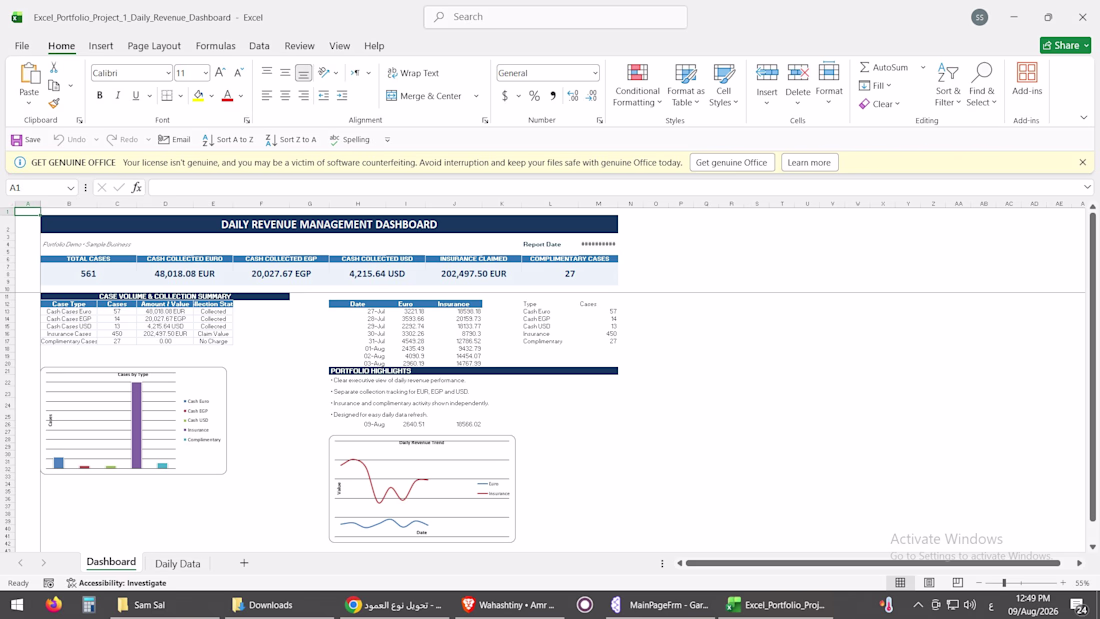Open the Insert cells icon
Screen dimensions: 1100x619
click(x=767, y=72)
